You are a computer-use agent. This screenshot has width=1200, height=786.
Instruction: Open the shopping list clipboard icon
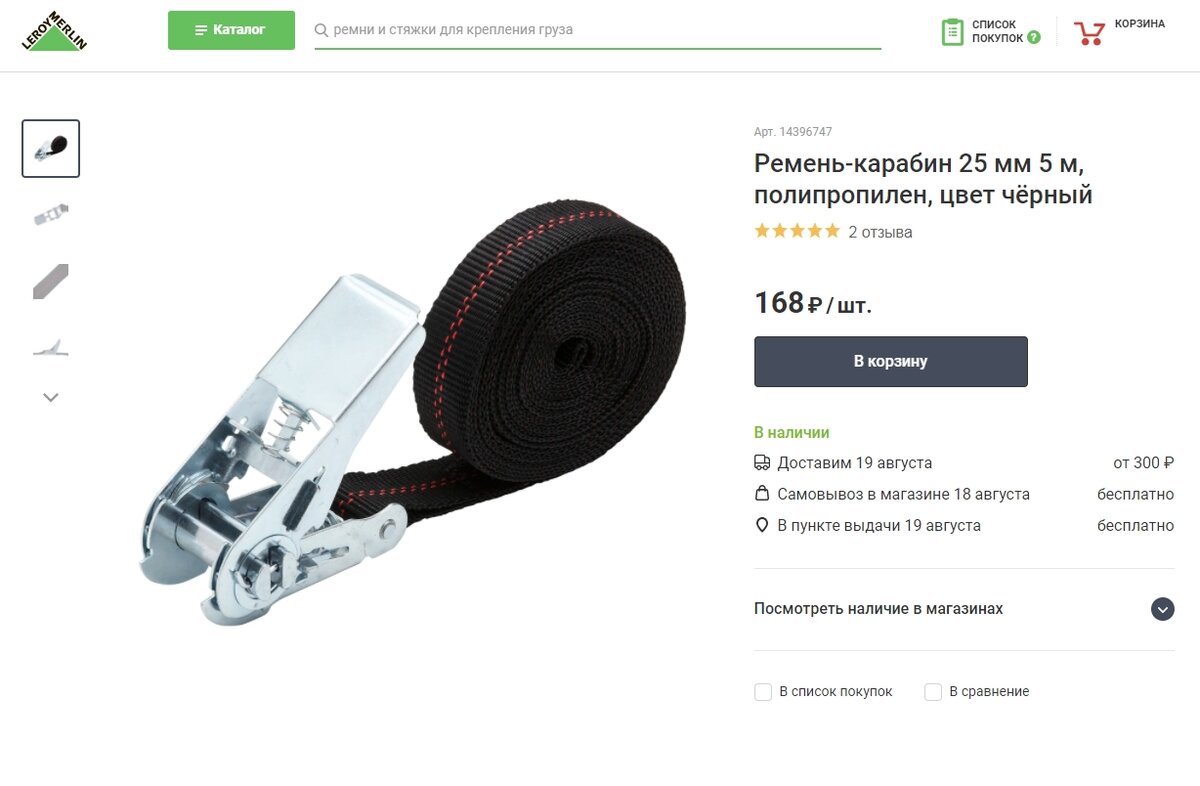(952, 32)
